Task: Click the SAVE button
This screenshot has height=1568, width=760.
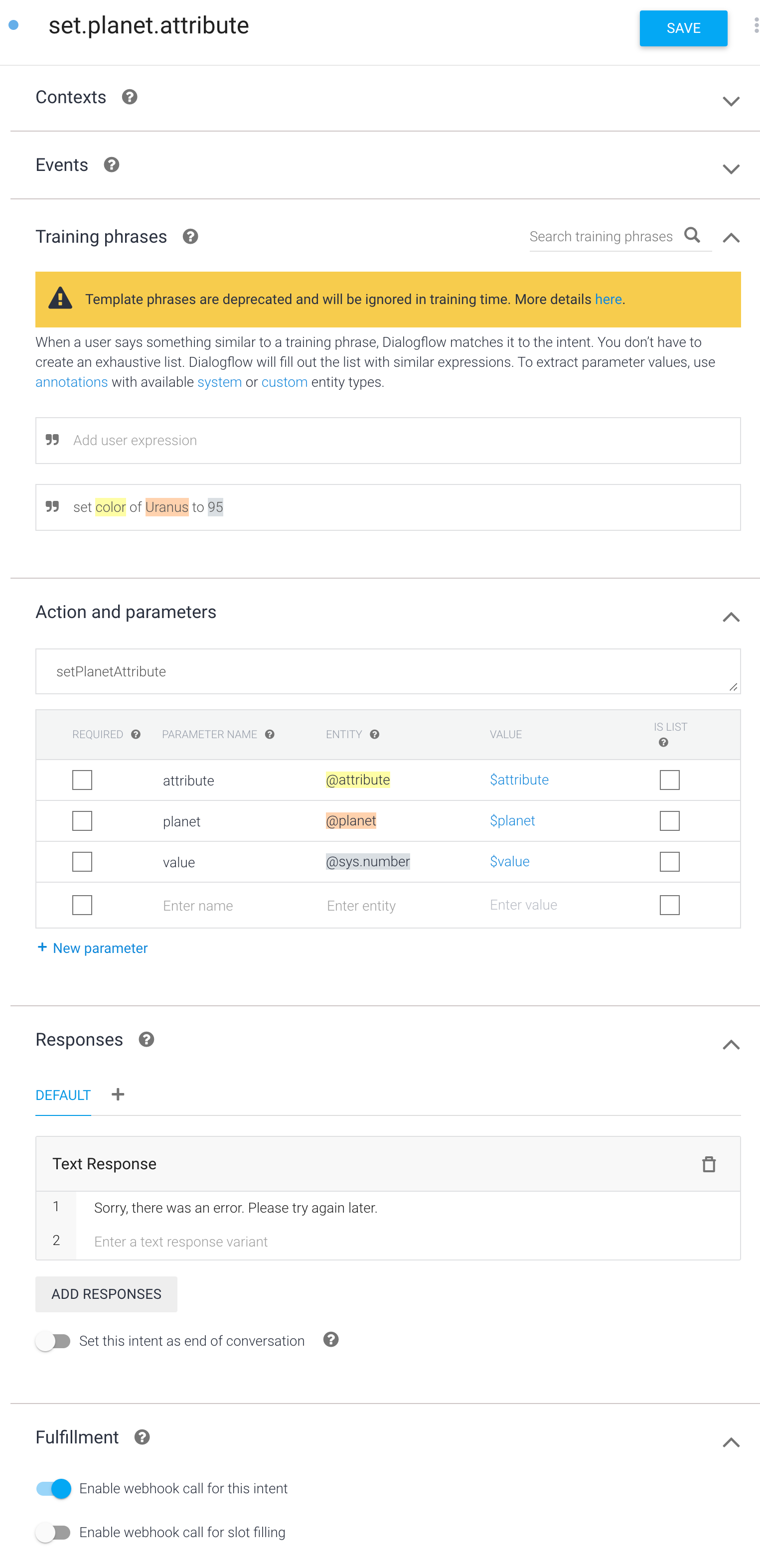Action: pos(683,28)
